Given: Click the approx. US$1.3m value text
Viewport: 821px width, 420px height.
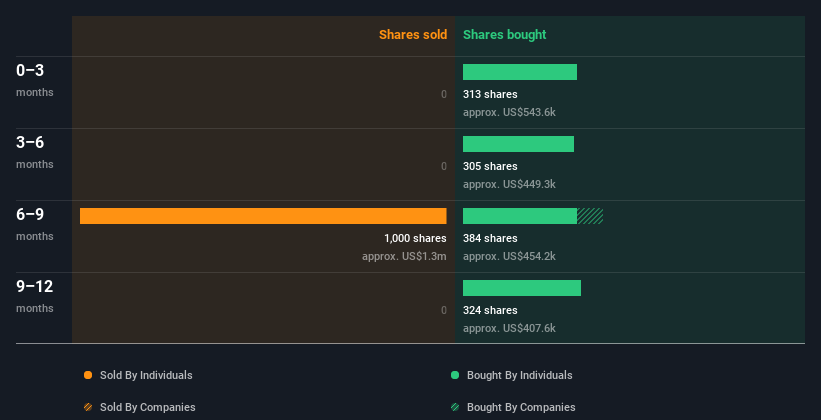Looking at the screenshot, I should 404,256.
